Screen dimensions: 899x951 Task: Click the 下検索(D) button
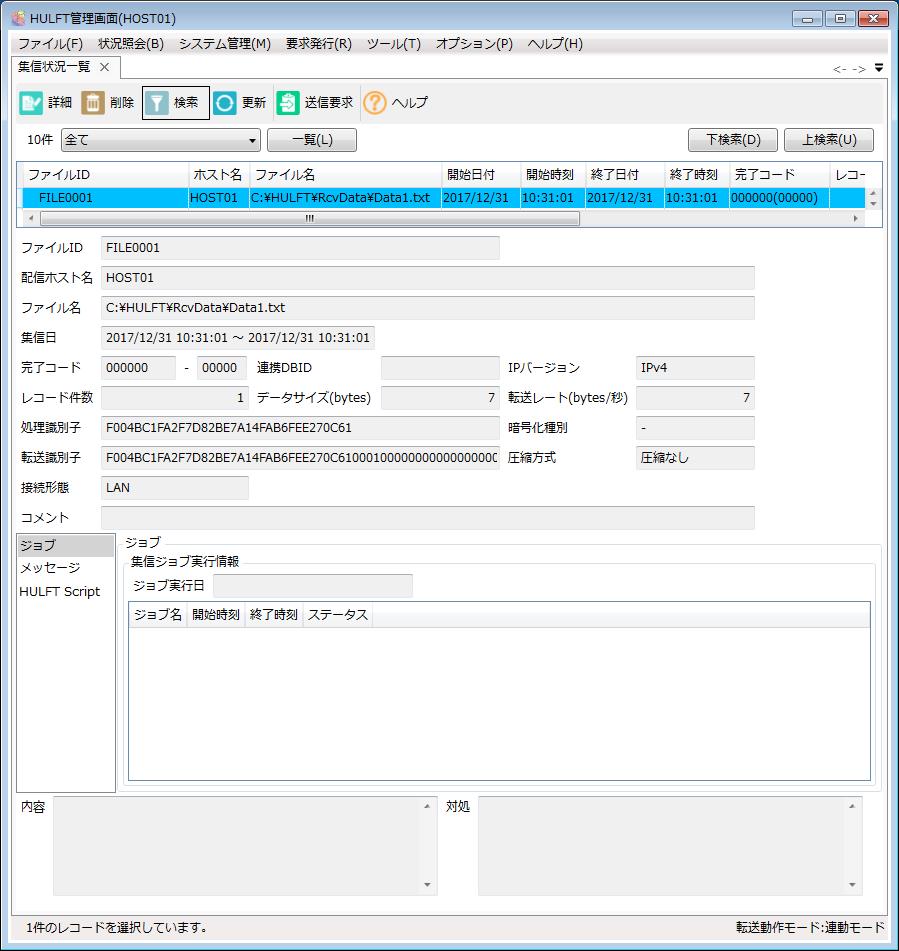[733, 140]
